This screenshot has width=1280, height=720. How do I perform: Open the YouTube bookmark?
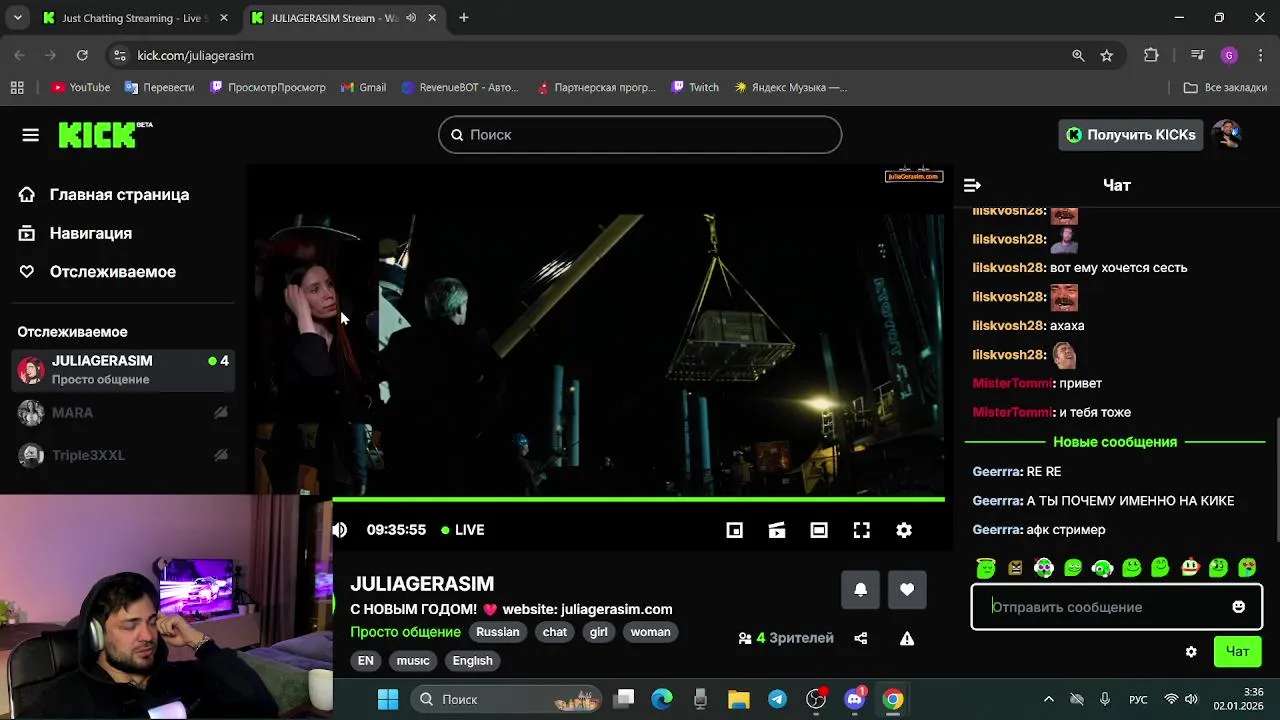(80, 88)
